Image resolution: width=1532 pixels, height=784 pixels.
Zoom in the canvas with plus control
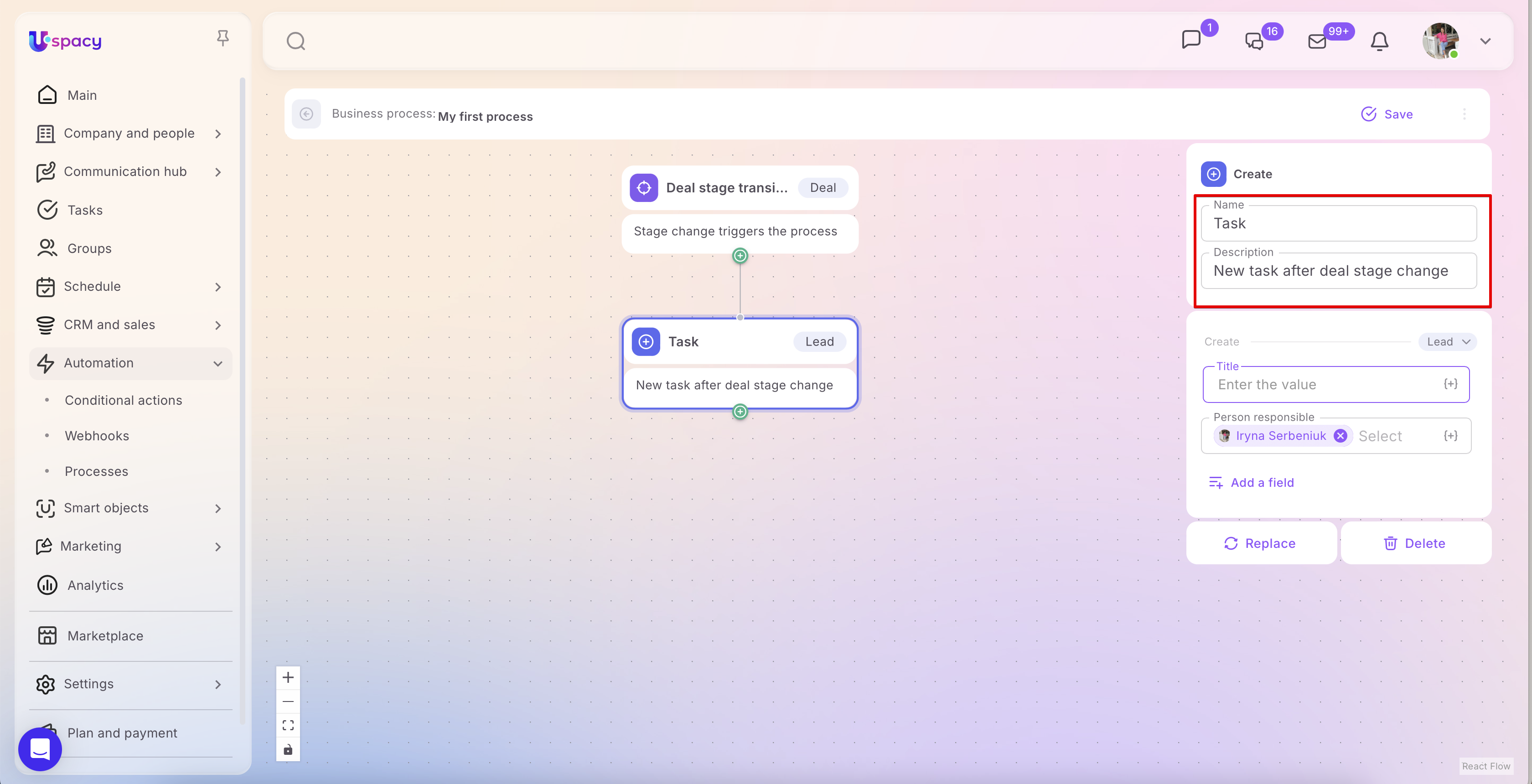(288, 677)
